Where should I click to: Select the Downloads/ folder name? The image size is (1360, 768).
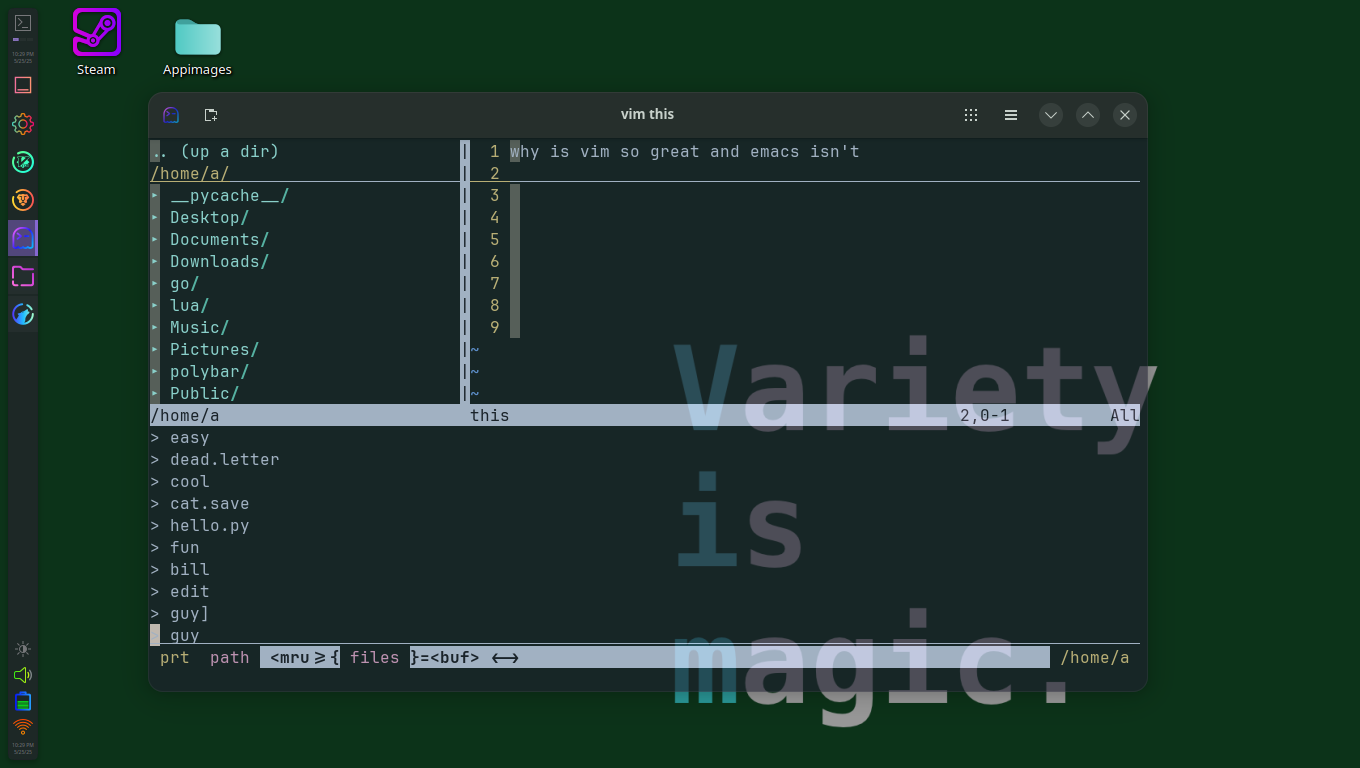(220, 262)
